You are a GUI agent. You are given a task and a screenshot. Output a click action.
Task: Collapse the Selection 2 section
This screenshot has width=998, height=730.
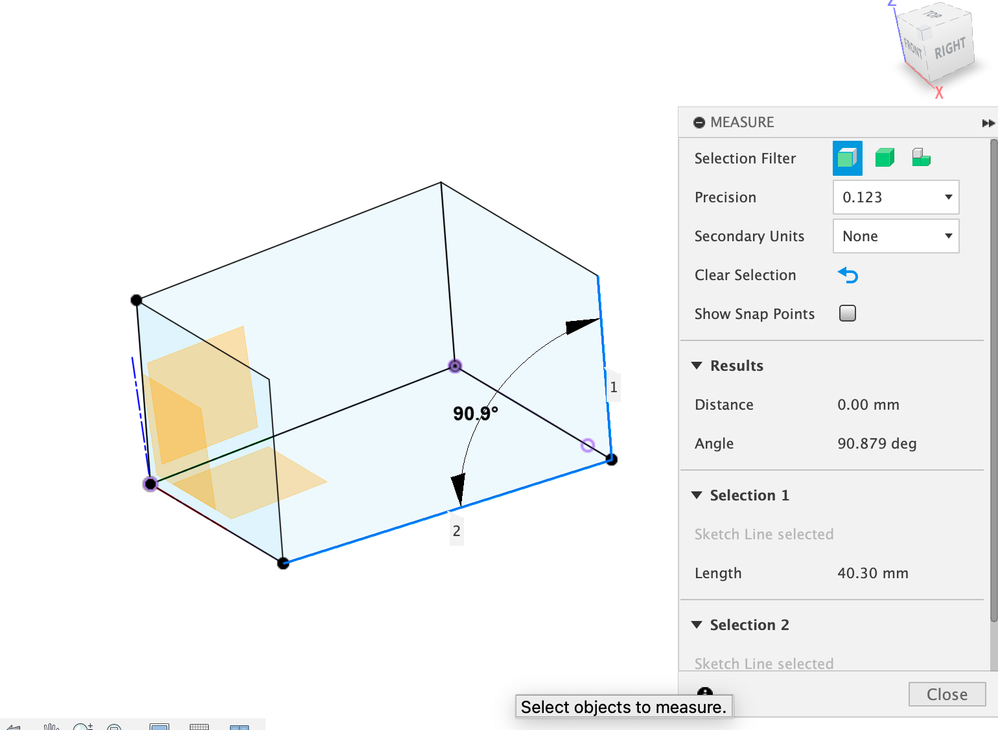(697, 625)
